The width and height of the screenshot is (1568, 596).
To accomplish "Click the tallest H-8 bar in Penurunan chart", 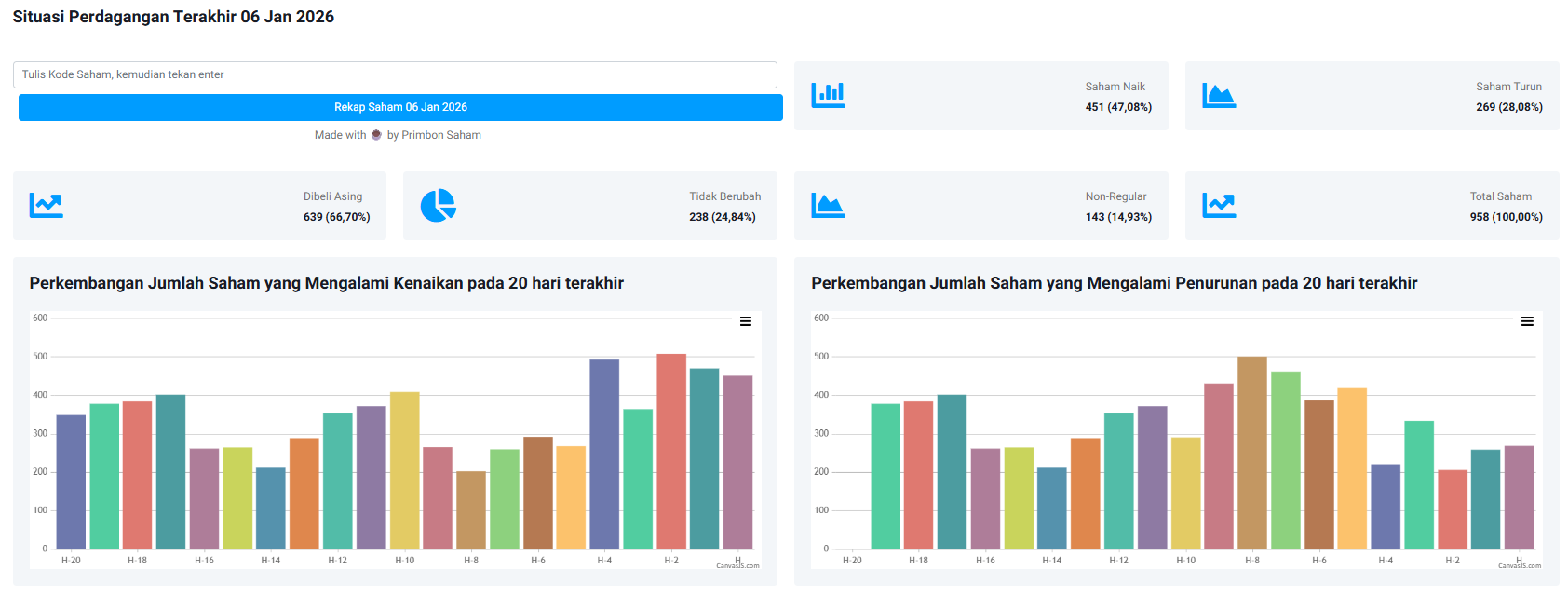I will tap(1252, 453).
